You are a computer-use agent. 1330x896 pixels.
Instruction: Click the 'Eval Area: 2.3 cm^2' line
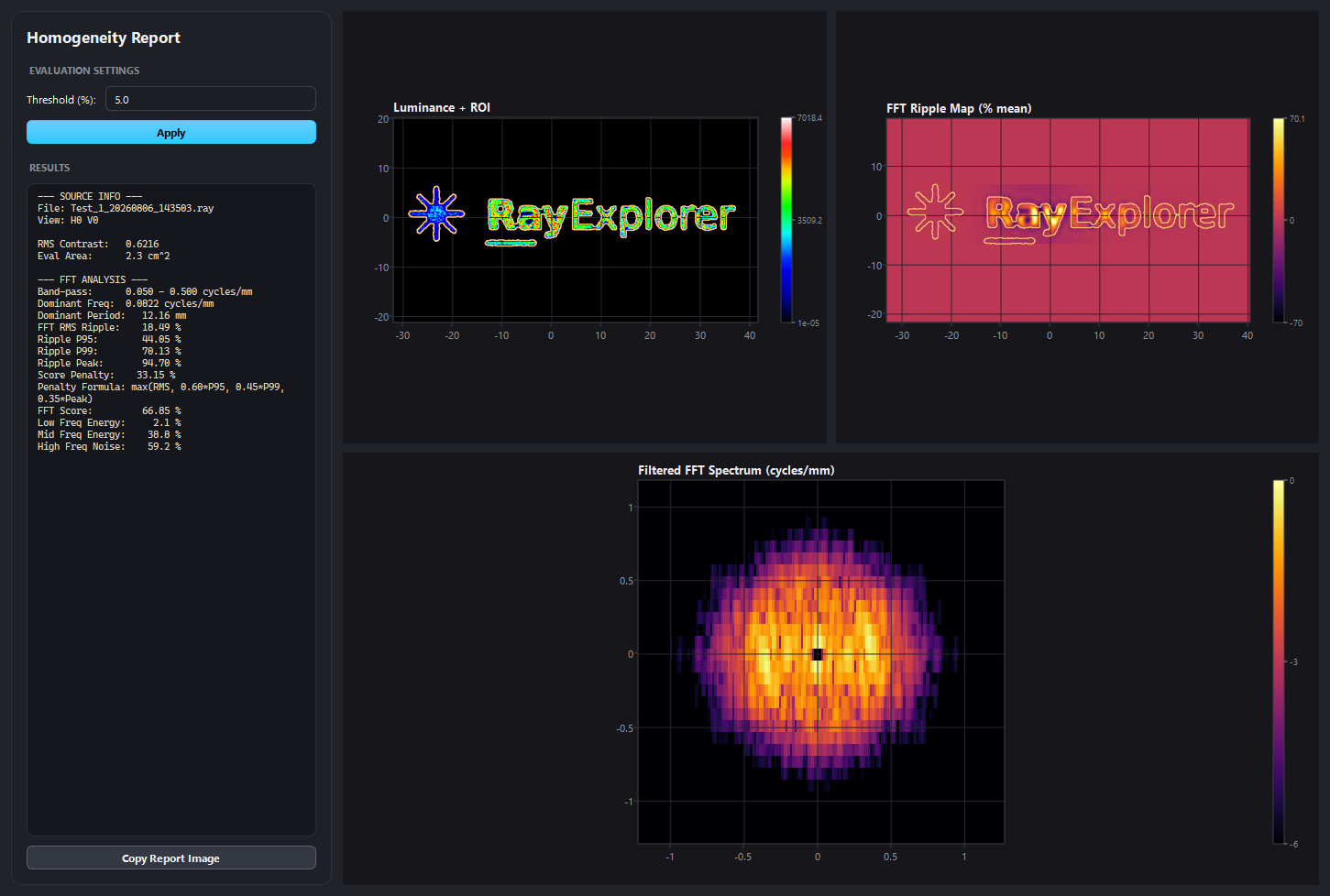(x=104, y=256)
